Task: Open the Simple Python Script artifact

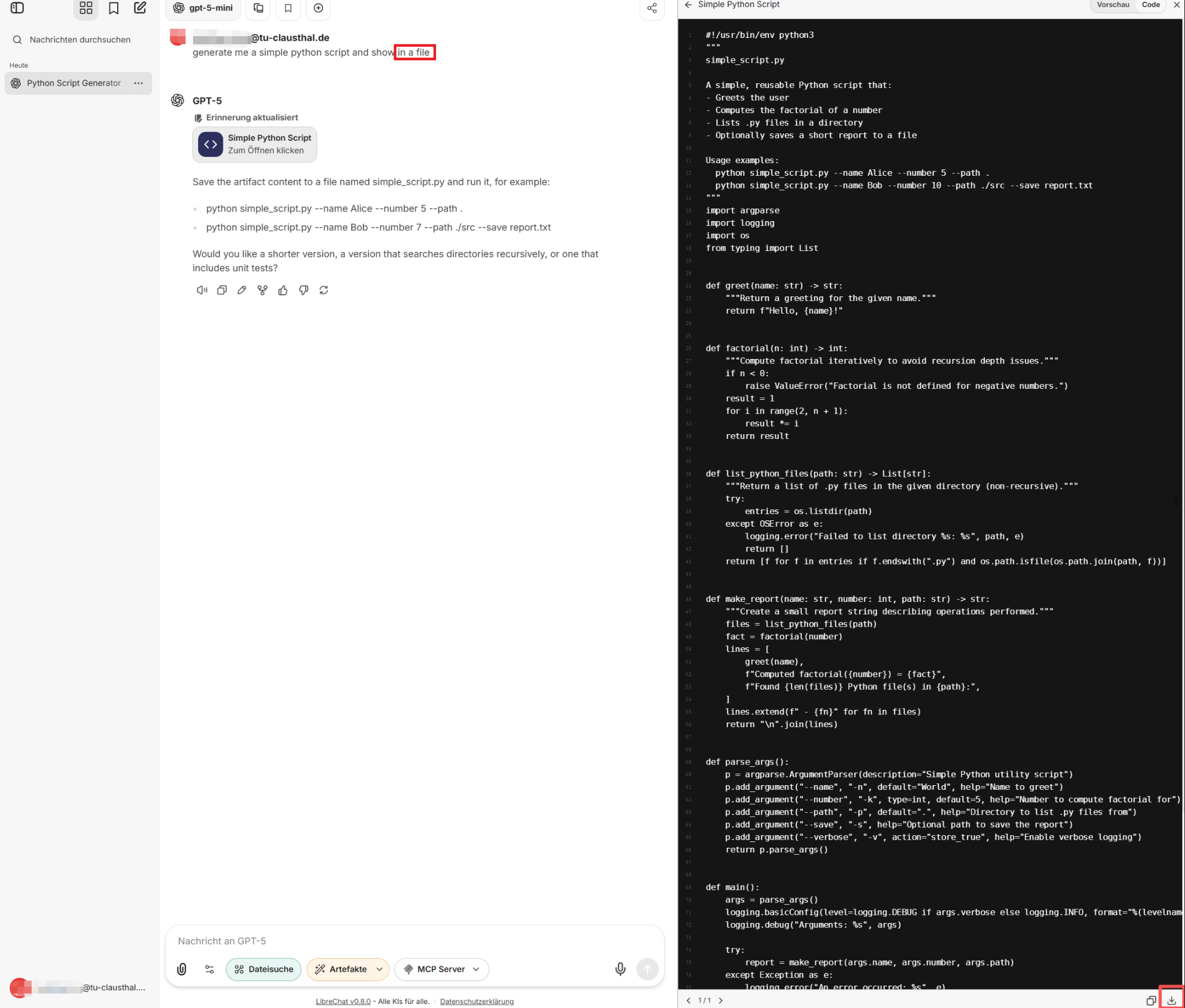Action: (254, 144)
